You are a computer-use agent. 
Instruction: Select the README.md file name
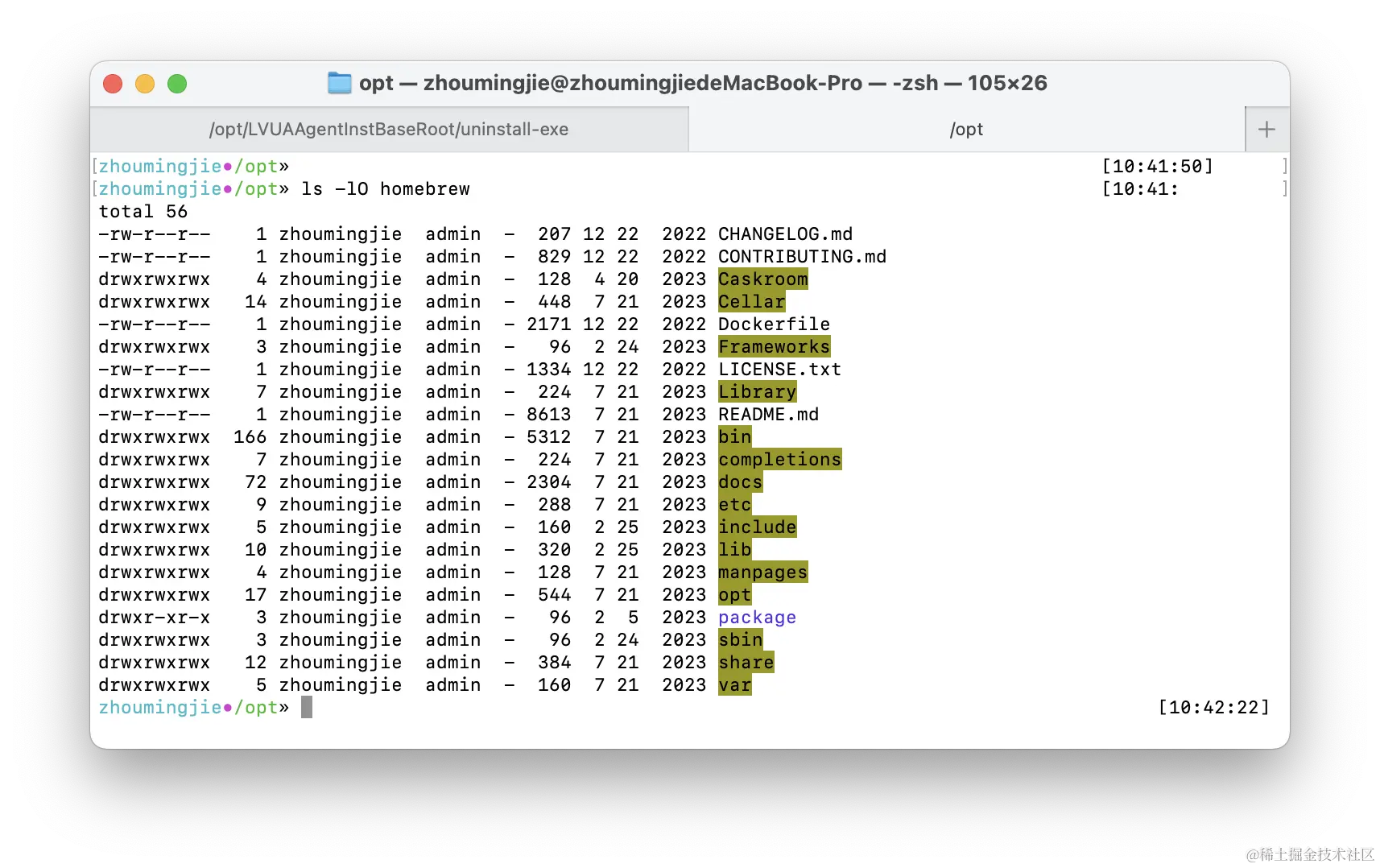(768, 415)
